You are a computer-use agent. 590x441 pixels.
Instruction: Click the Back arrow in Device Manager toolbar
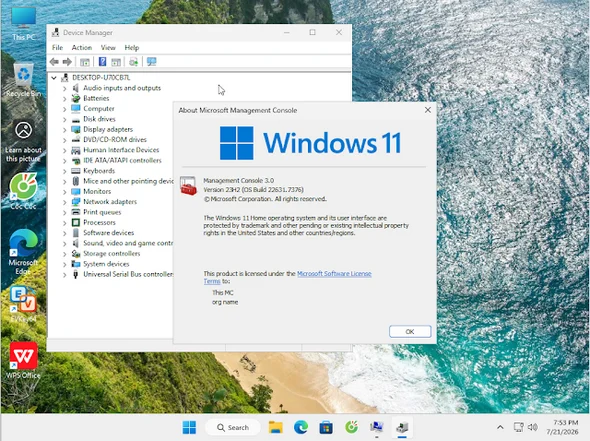(54, 62)
